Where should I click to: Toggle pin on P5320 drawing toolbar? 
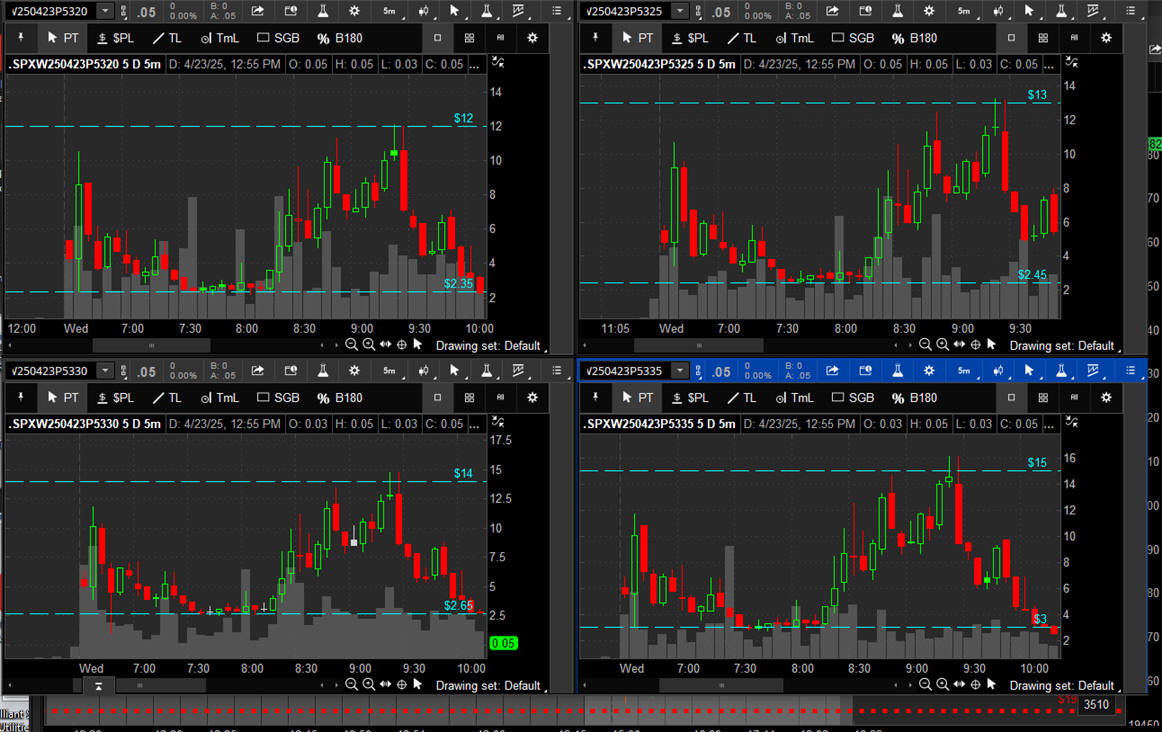point(21,37)
